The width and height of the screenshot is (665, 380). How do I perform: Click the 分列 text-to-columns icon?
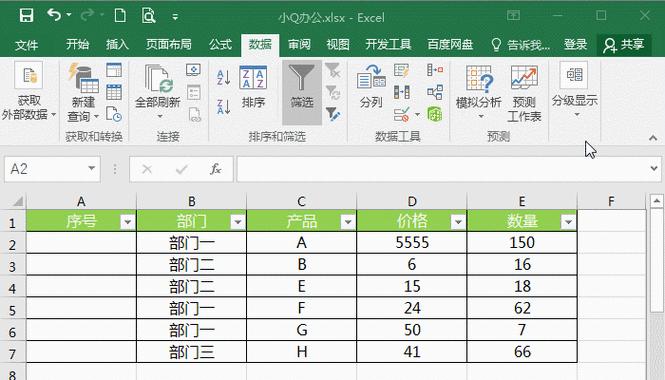pyautogui.click(x=371, y=87)
